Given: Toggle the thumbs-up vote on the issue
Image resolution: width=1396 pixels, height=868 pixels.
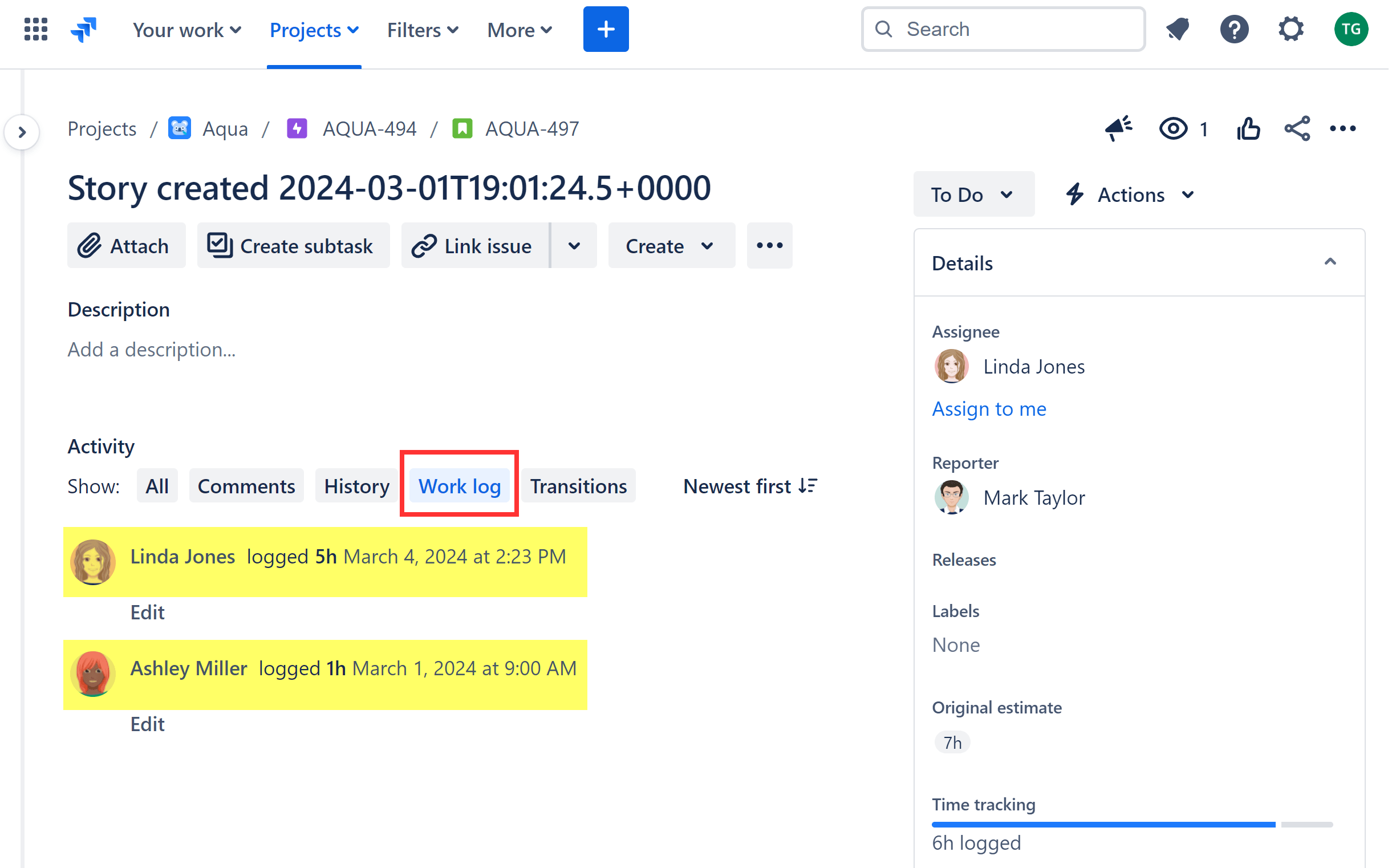Looking at the screenshot, I should [1247, 128].
